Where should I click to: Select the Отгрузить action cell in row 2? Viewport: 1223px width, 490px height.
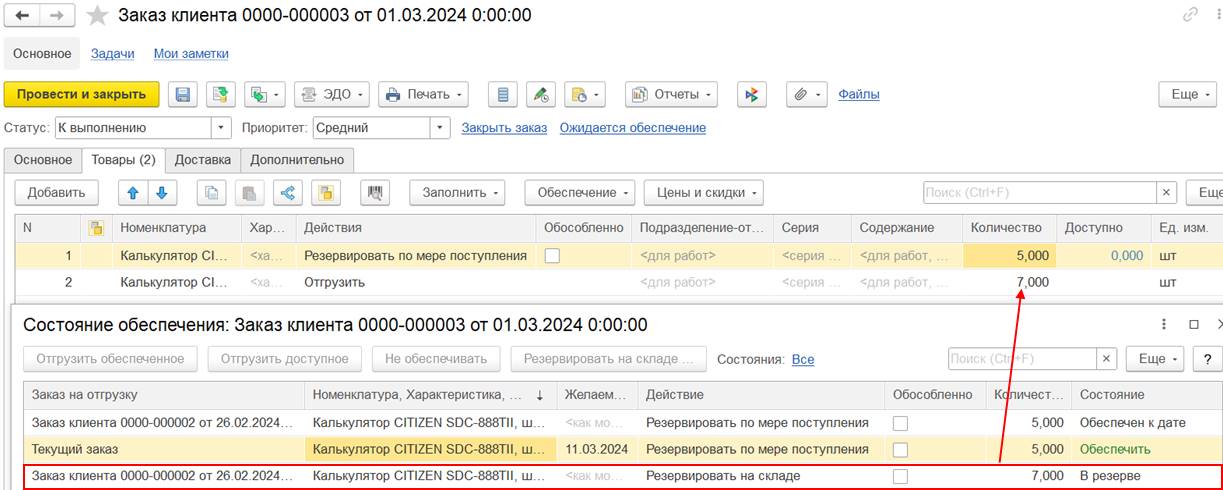pyautogui.click(x=416, y=282)
